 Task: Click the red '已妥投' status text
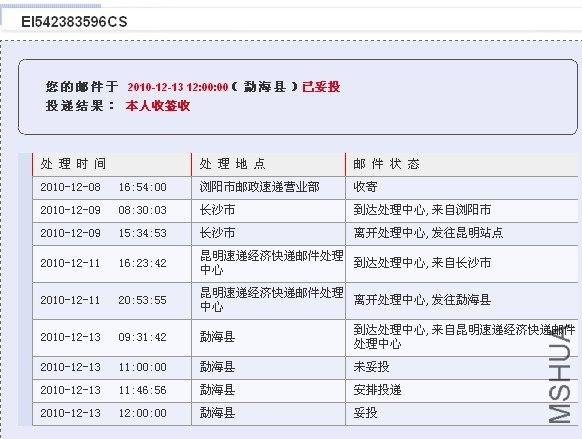(x=321, y=86)
